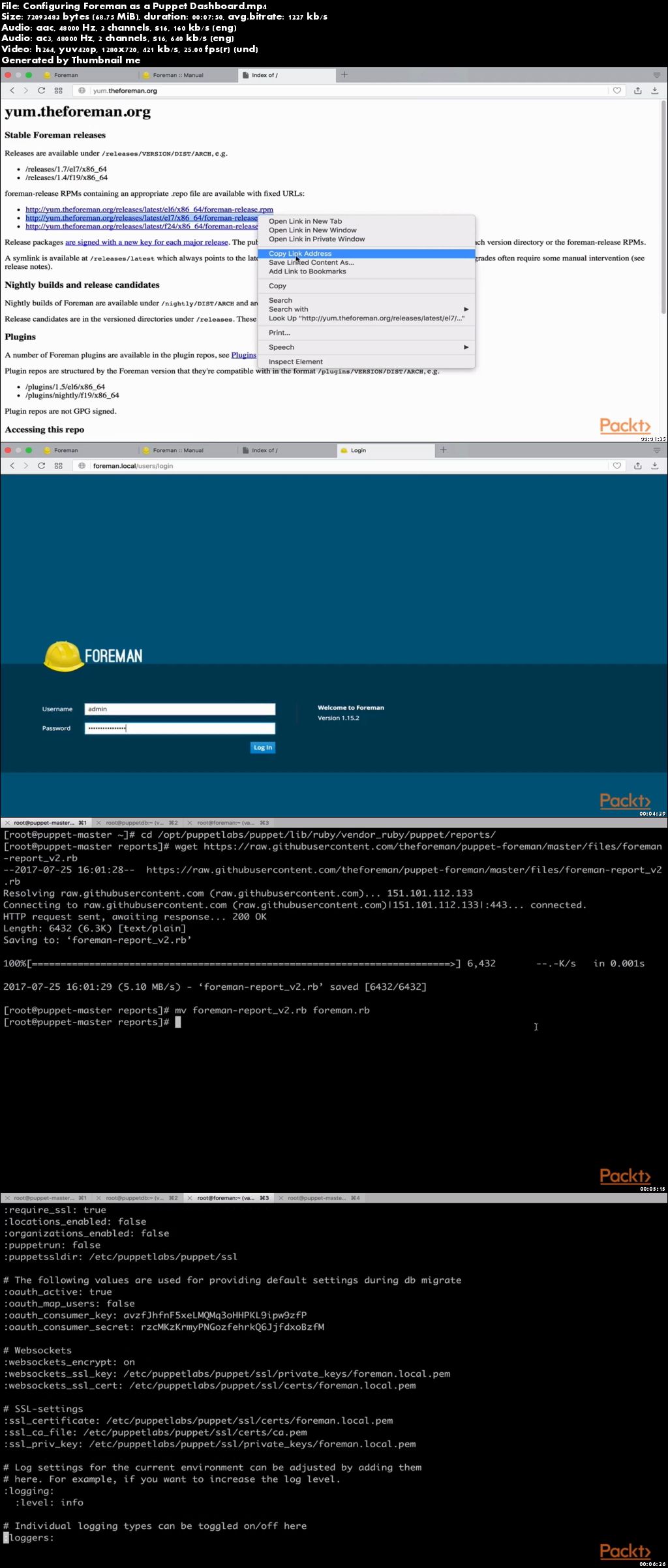Reload the yum.theforeman.org page
The height and width of the screenshot is (1568, 668).
[x=42, y=91]
